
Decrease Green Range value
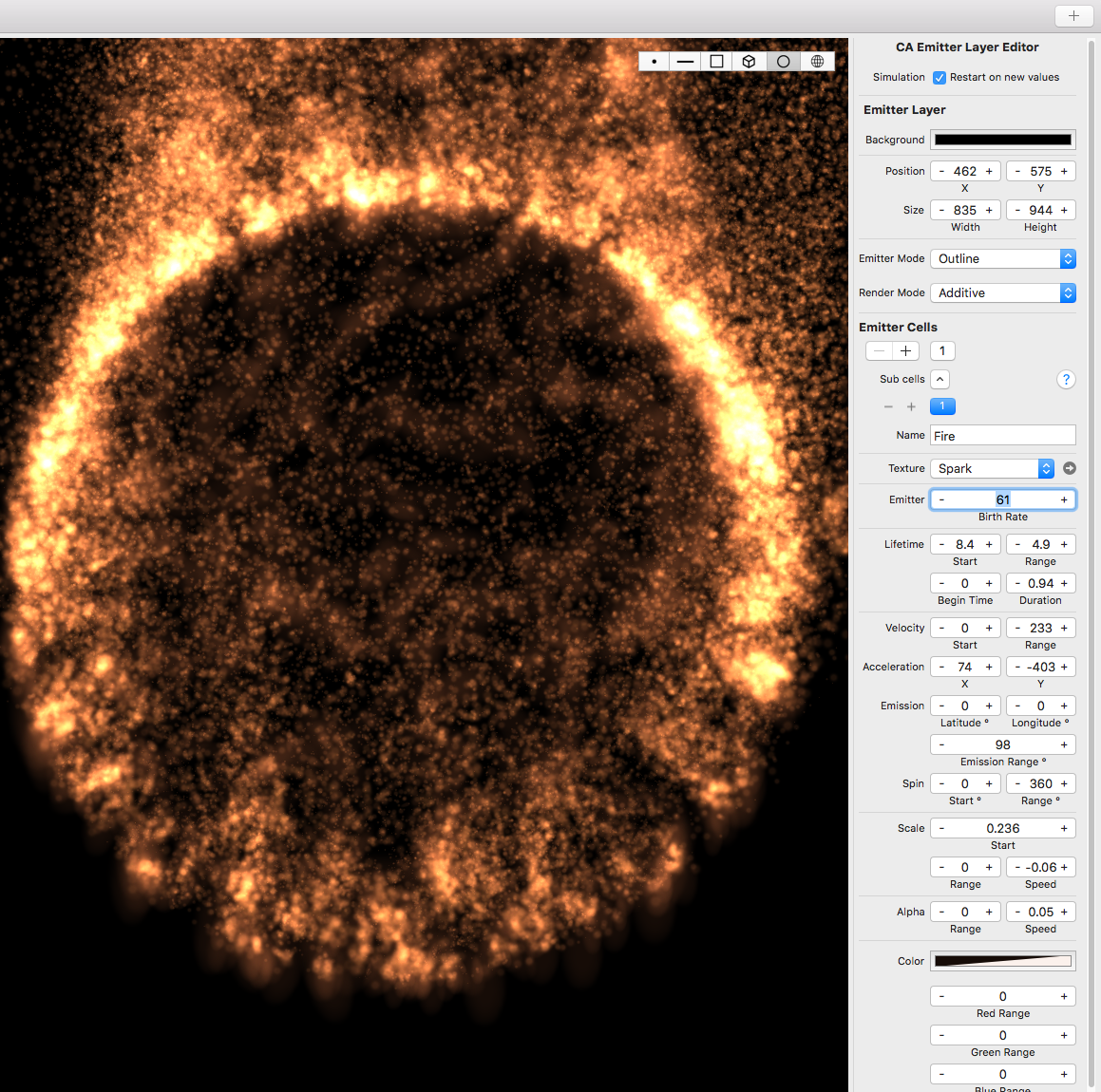[941, 1035]
